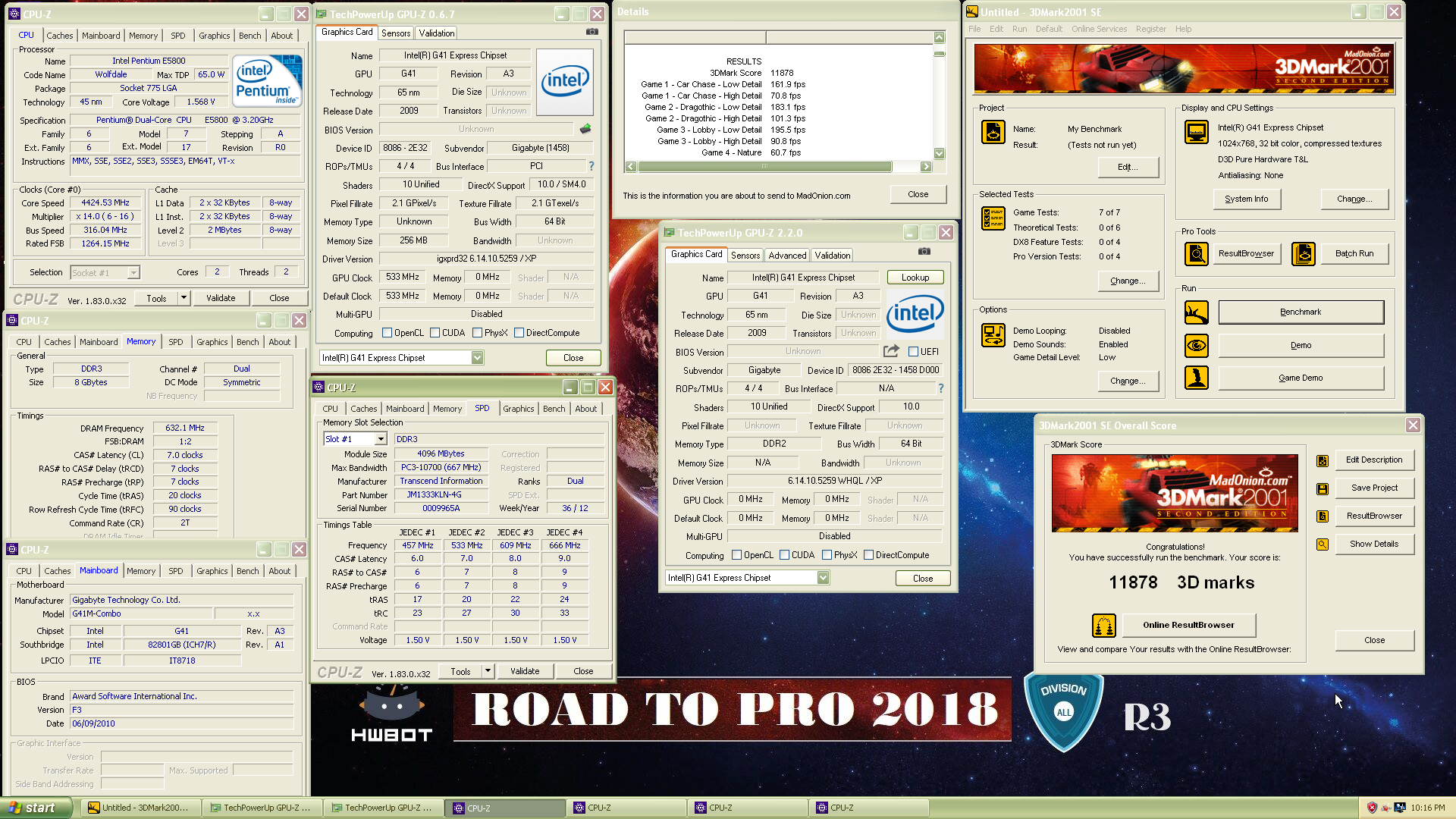The image size is (1456, 819).
Task: Click the Online ResultBrowser button
Action: [1188, 626]
